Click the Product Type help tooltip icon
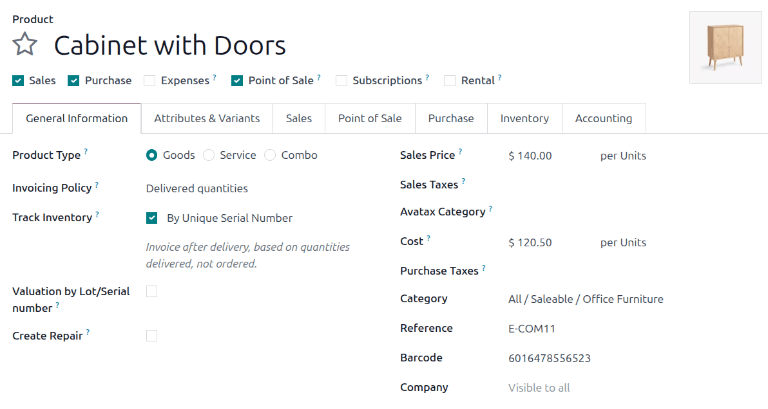Image resolution: width=768 pixels, height=409 pixels. point(86,151)
